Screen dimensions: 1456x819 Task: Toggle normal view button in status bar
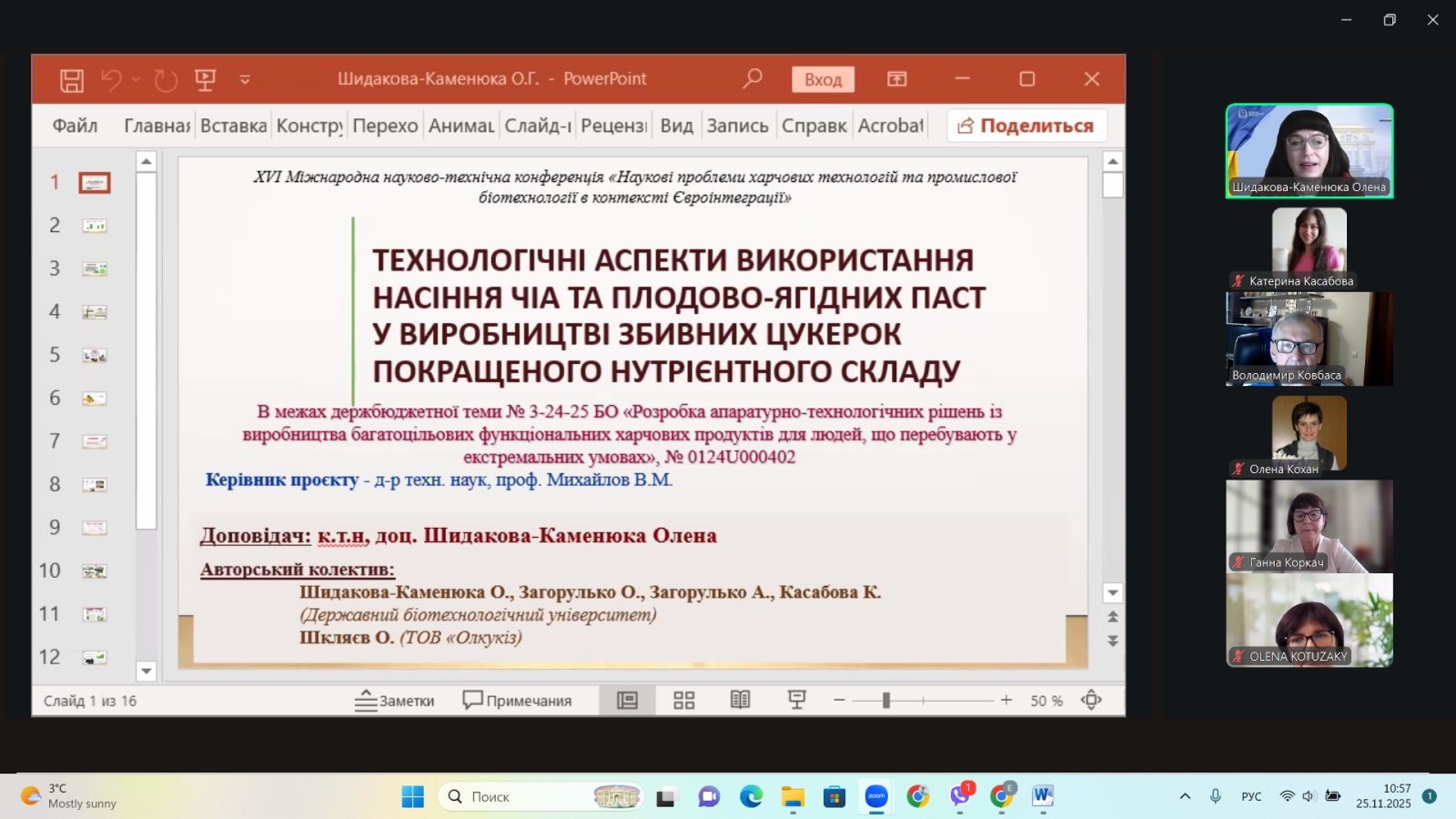pos(627,700)
